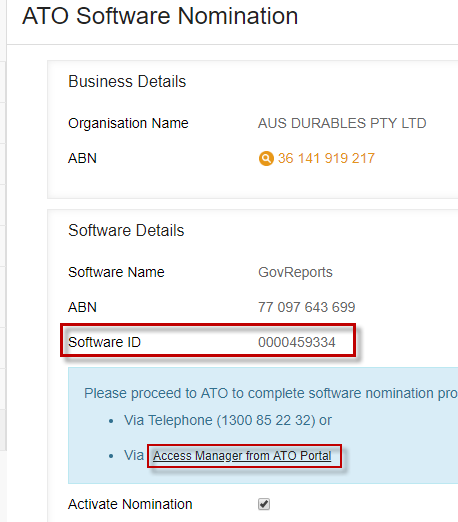Viewport: 458px width, 522px height.
Task: Click the Software ID label
Action: click(x=105, y=342)
